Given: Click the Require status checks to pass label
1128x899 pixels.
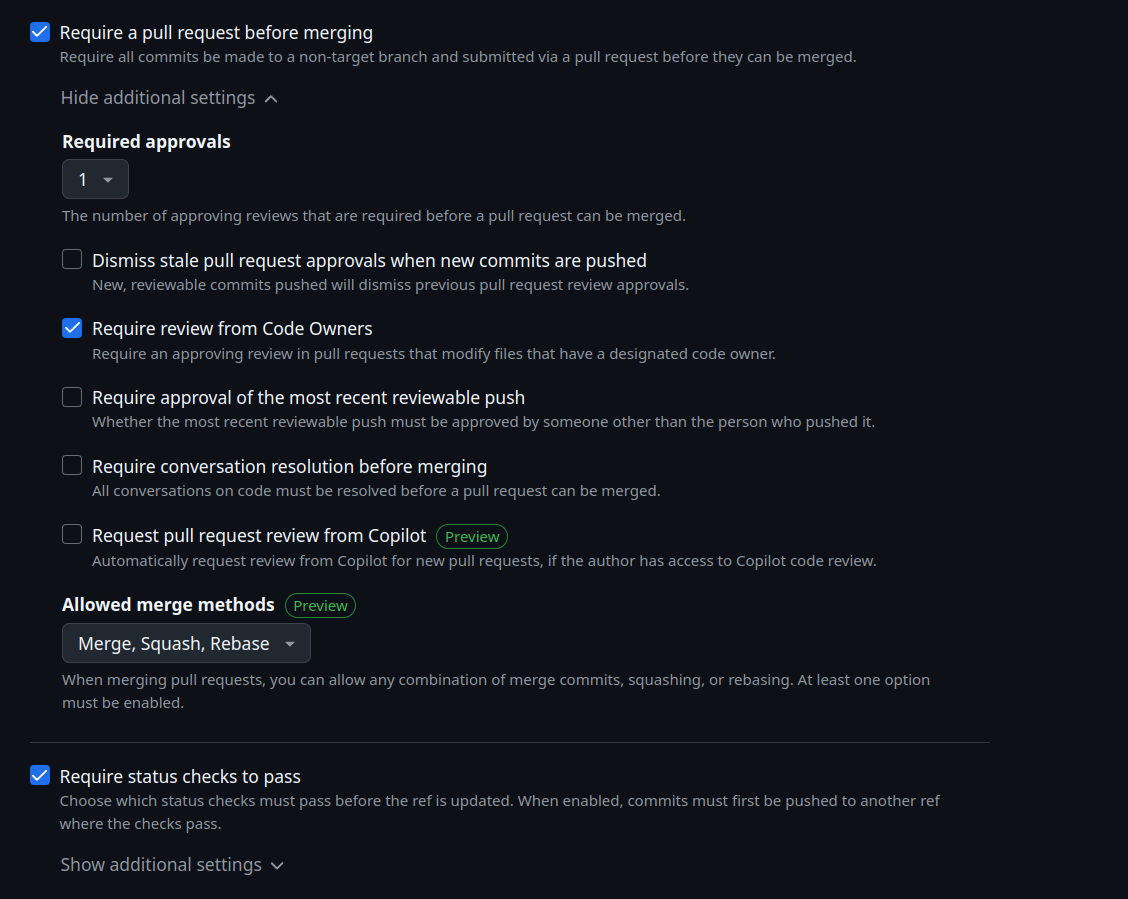Looking at the screenshot, I should click(x=180, y=775).
